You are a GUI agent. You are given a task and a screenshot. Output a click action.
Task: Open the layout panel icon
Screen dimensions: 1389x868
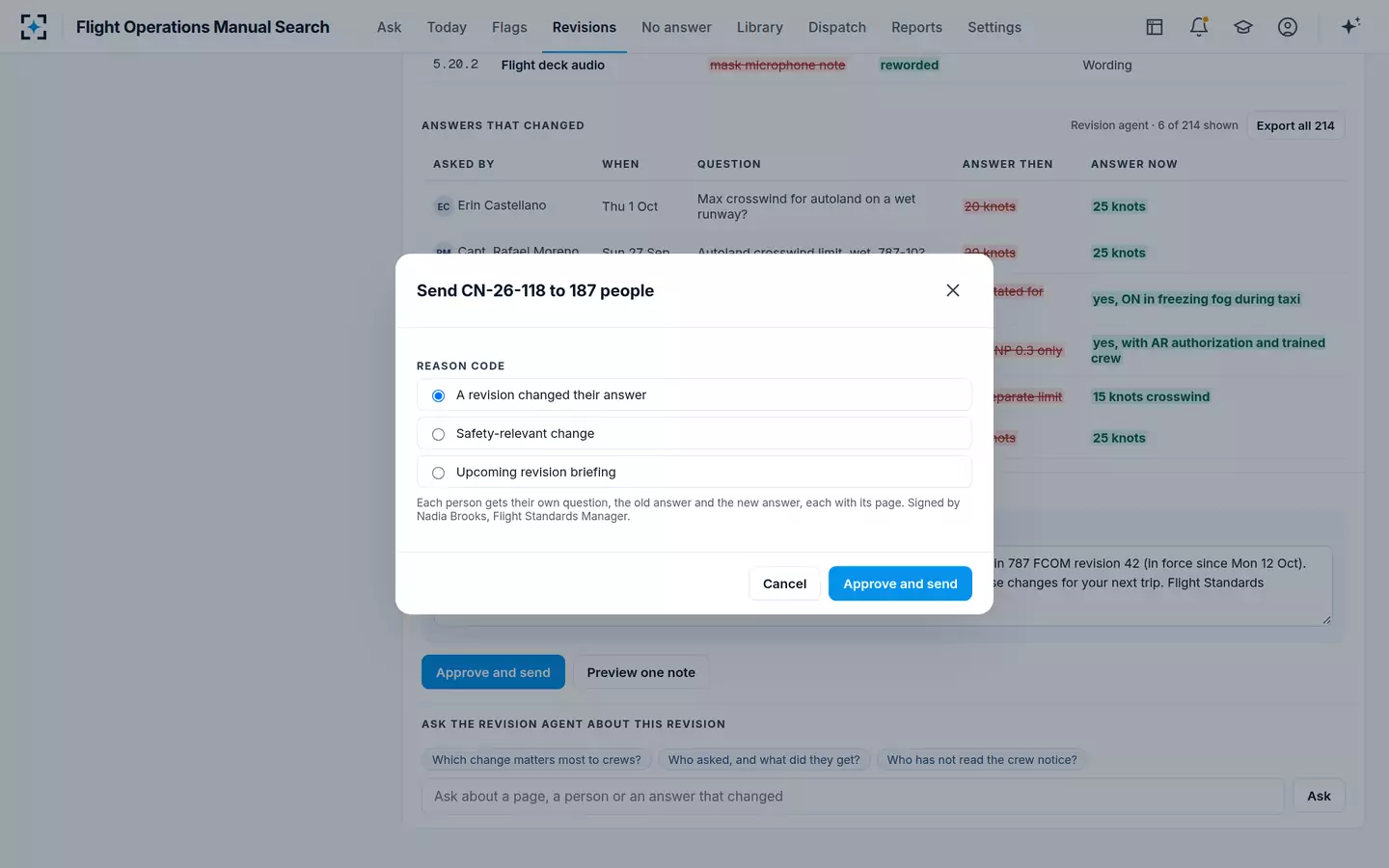click(1155, 27)
